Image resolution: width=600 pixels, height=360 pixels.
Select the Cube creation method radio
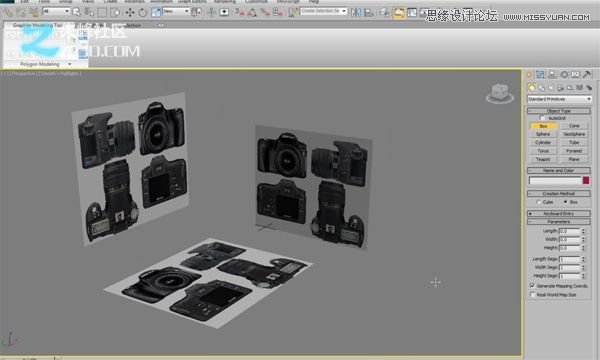click(x=538, y=202)
